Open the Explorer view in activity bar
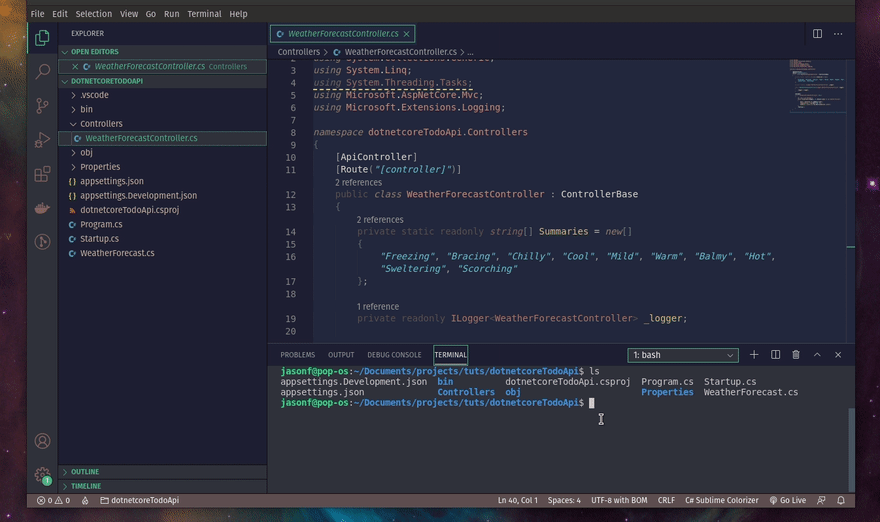 tap(42, 38)
